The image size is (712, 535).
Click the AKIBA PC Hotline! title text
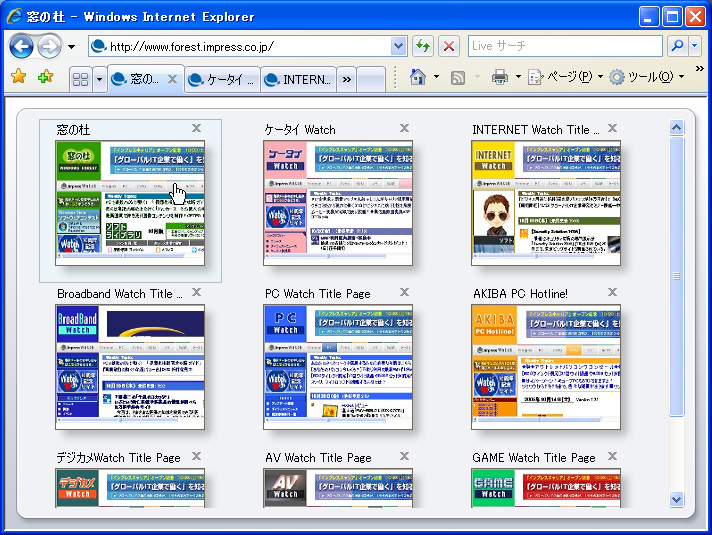click(x=520, y=294)
